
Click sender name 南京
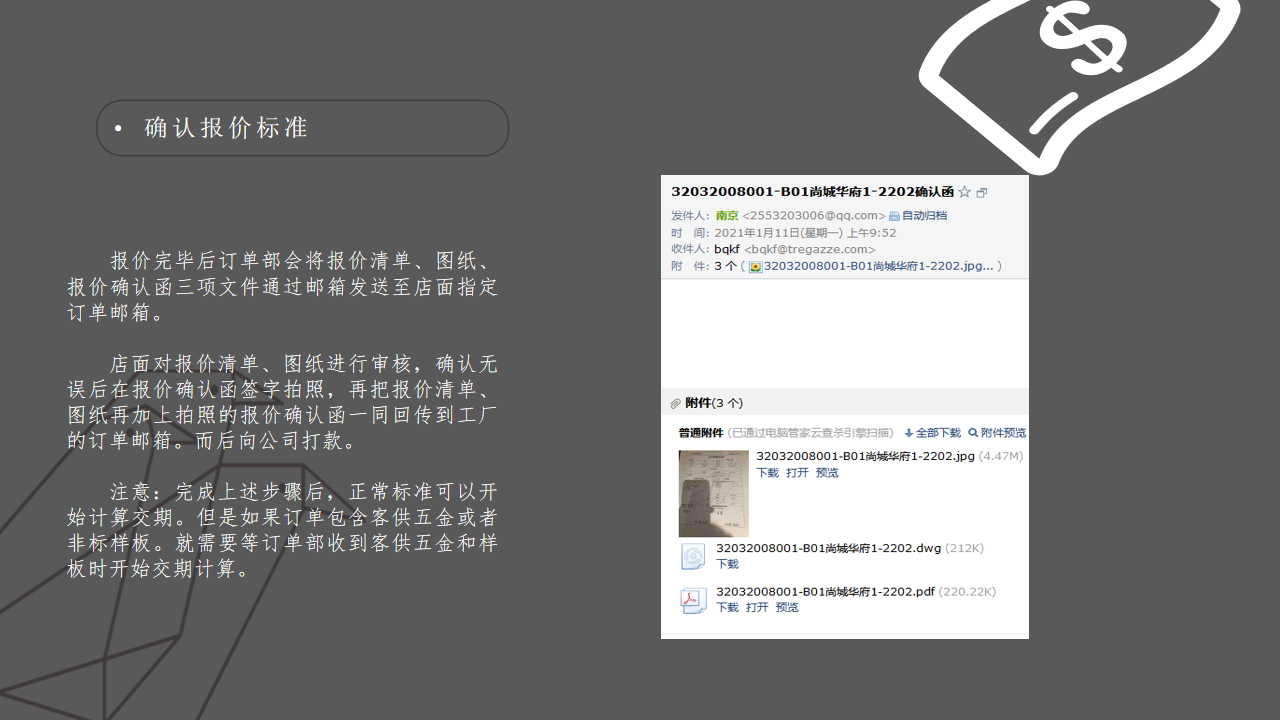tap(727, 215)
